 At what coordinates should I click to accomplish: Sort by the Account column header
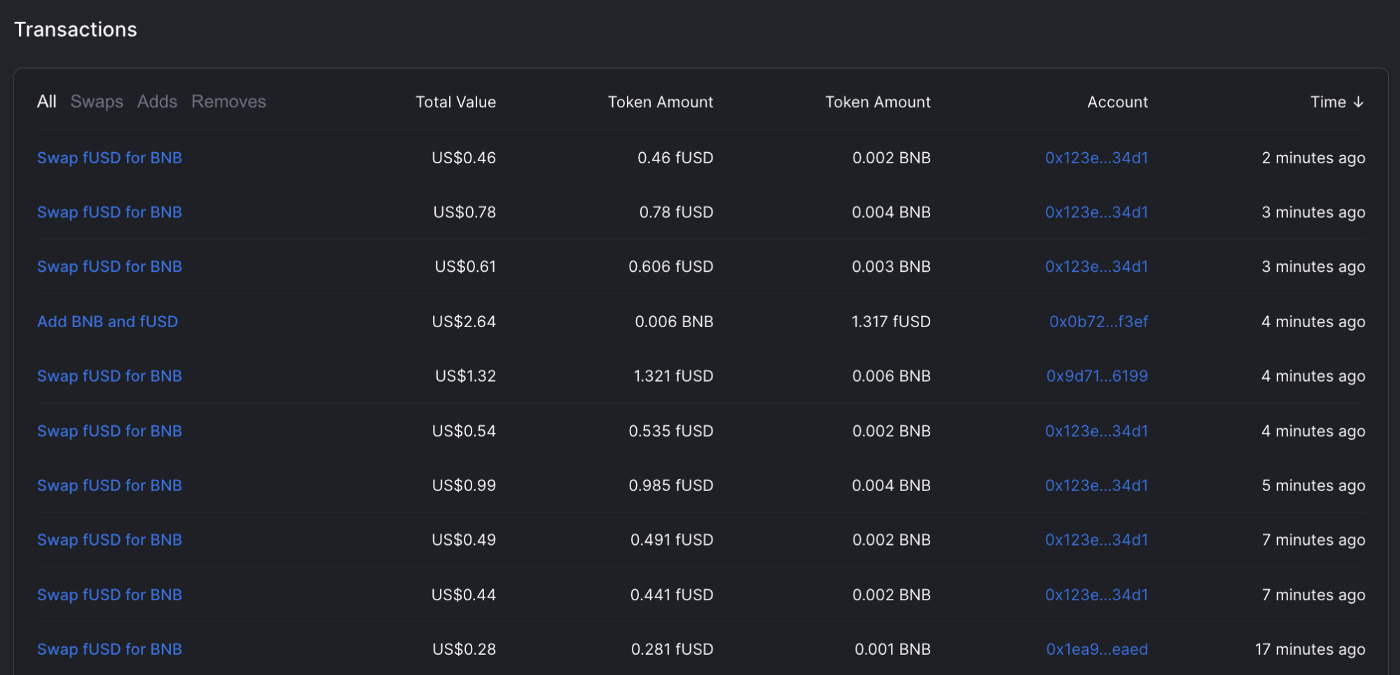pos(1117,101)
